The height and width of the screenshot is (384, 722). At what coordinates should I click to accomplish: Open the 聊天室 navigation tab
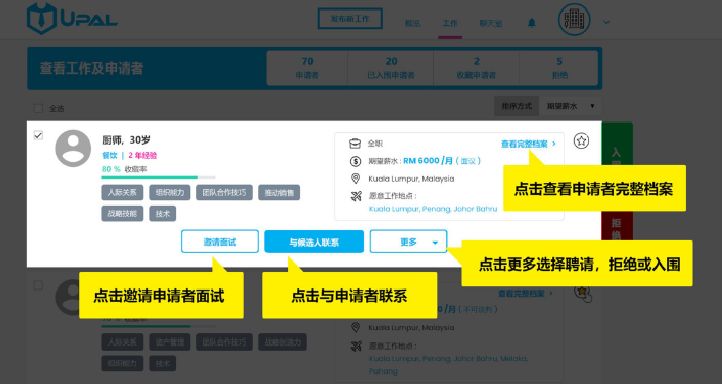click(491, 23)
